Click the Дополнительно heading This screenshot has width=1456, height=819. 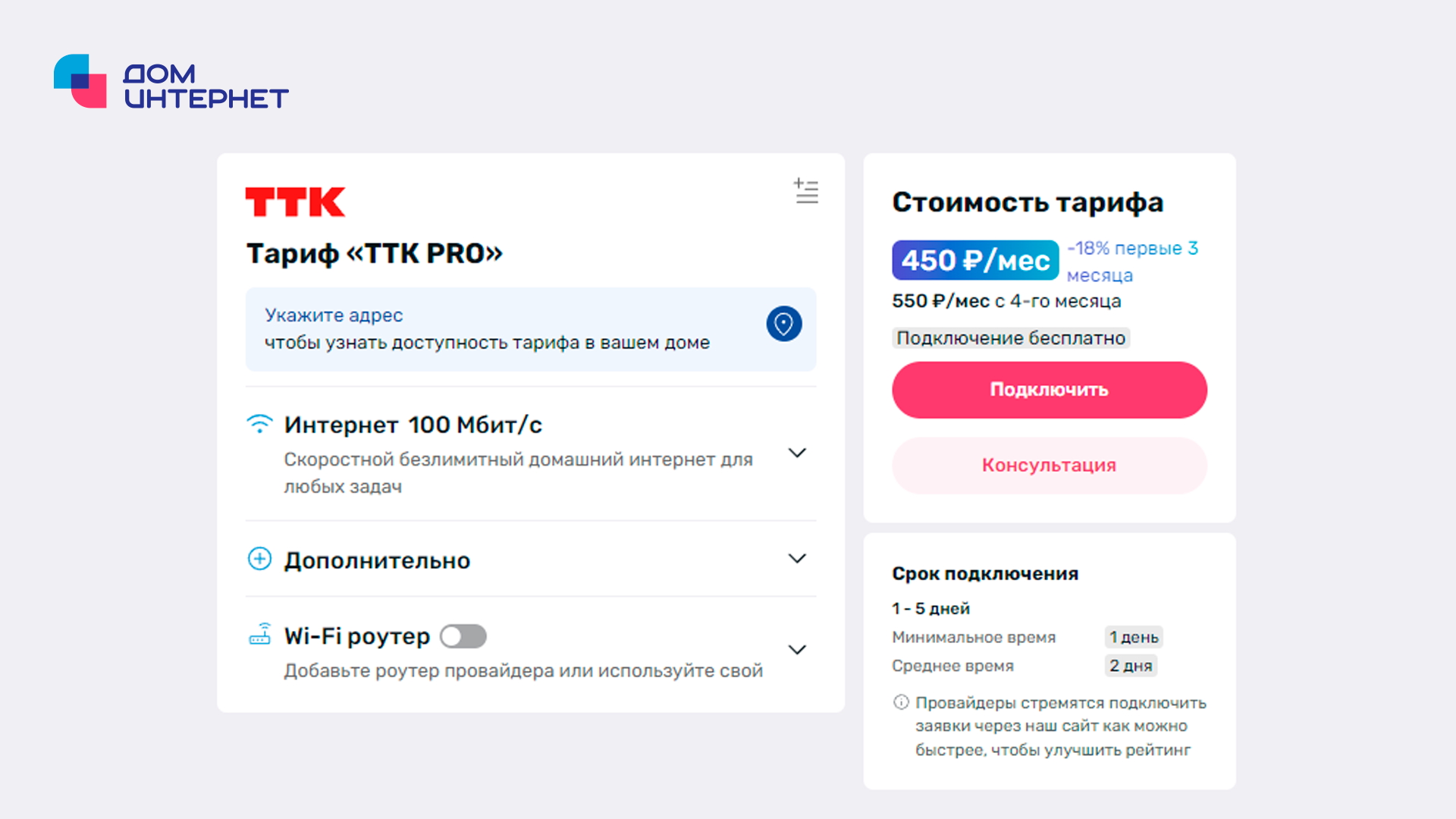[377, 560]
